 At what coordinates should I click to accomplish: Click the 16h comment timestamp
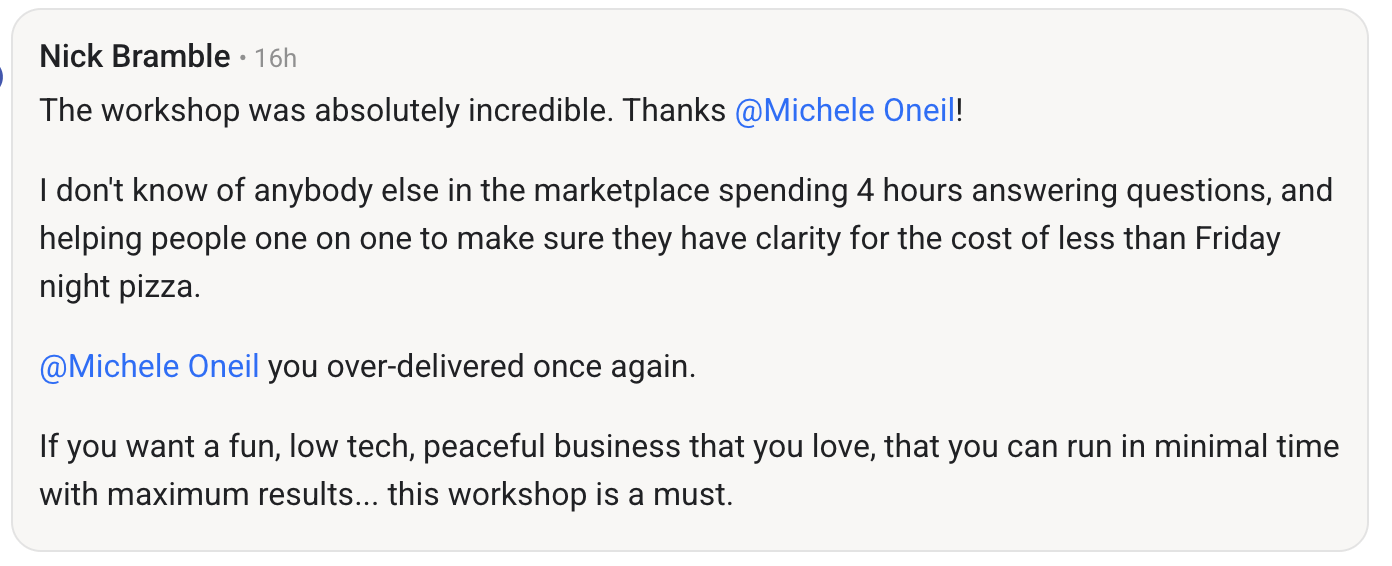(x=275, y=58)
